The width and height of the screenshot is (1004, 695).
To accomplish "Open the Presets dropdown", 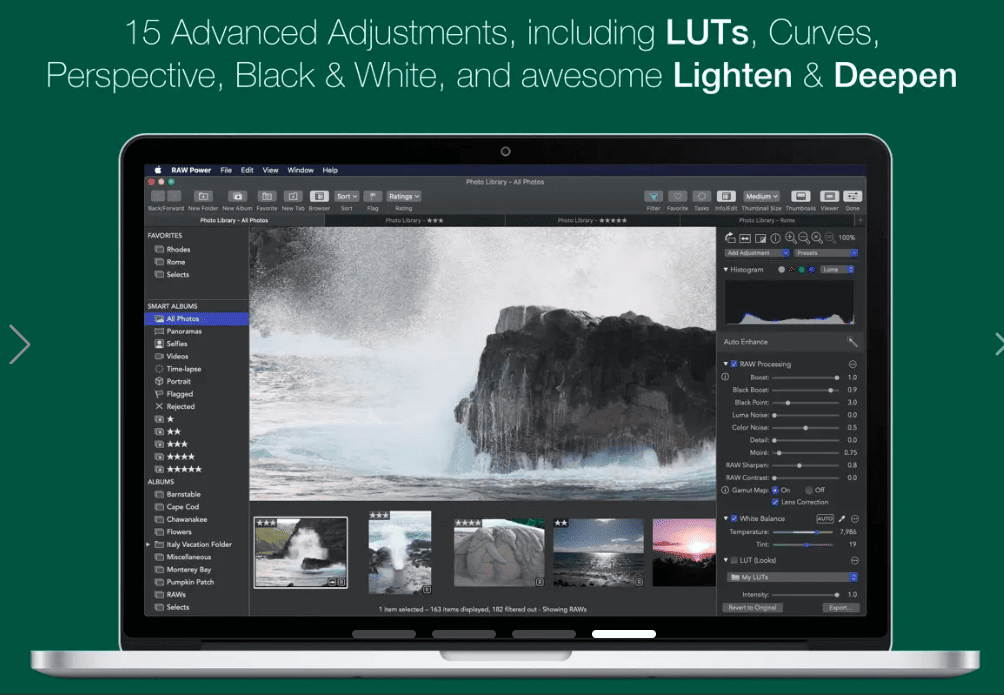I will (x=826, y=253).
